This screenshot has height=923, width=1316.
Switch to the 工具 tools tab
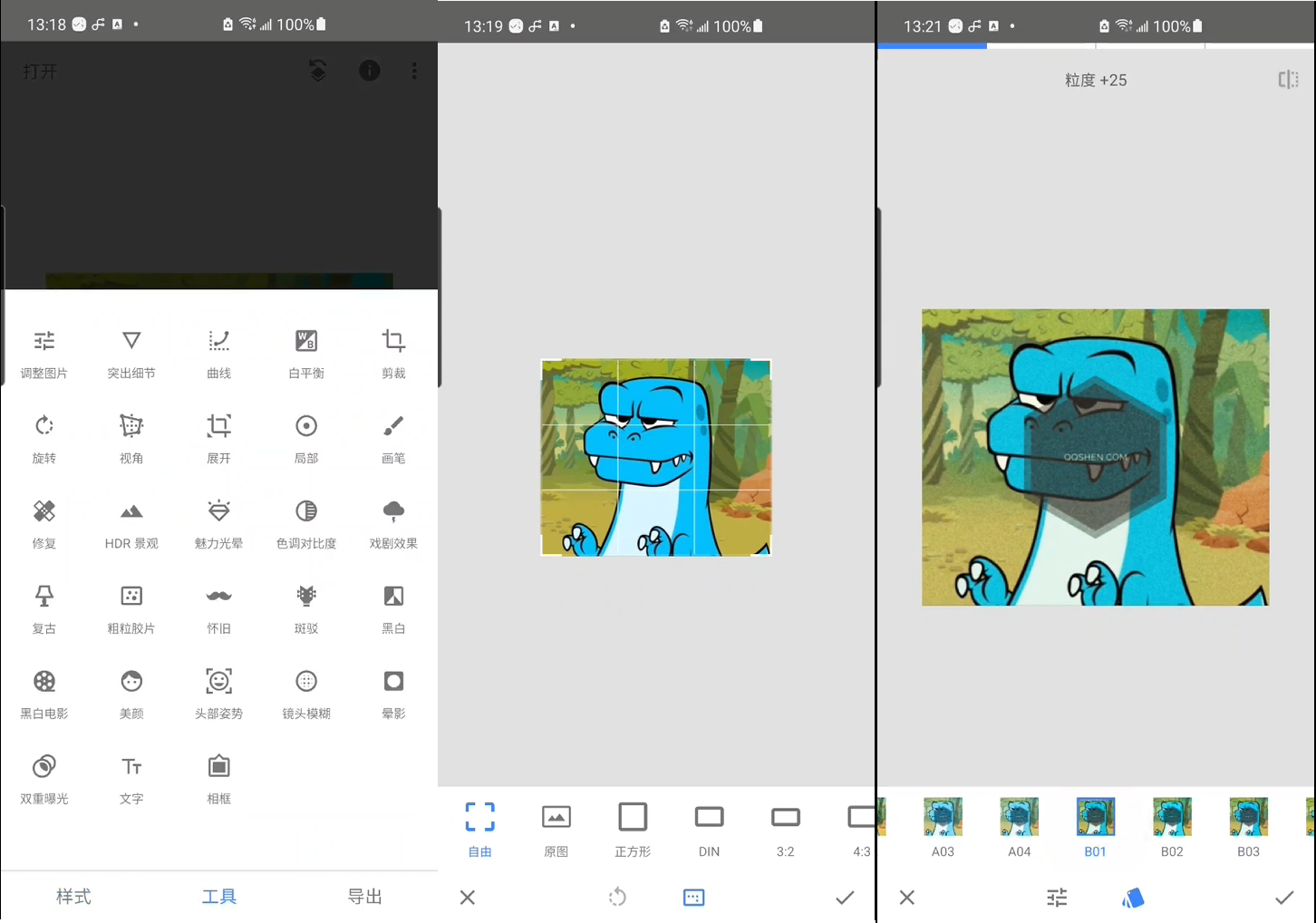click(218, 897)
